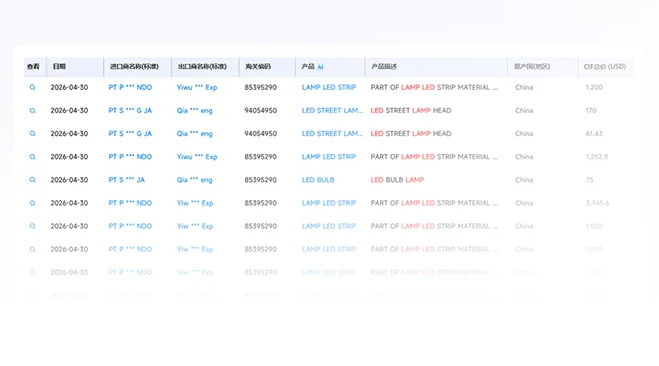
Task: Open exporter Qia *** eng in the 170 row
Action: (195, 111)
